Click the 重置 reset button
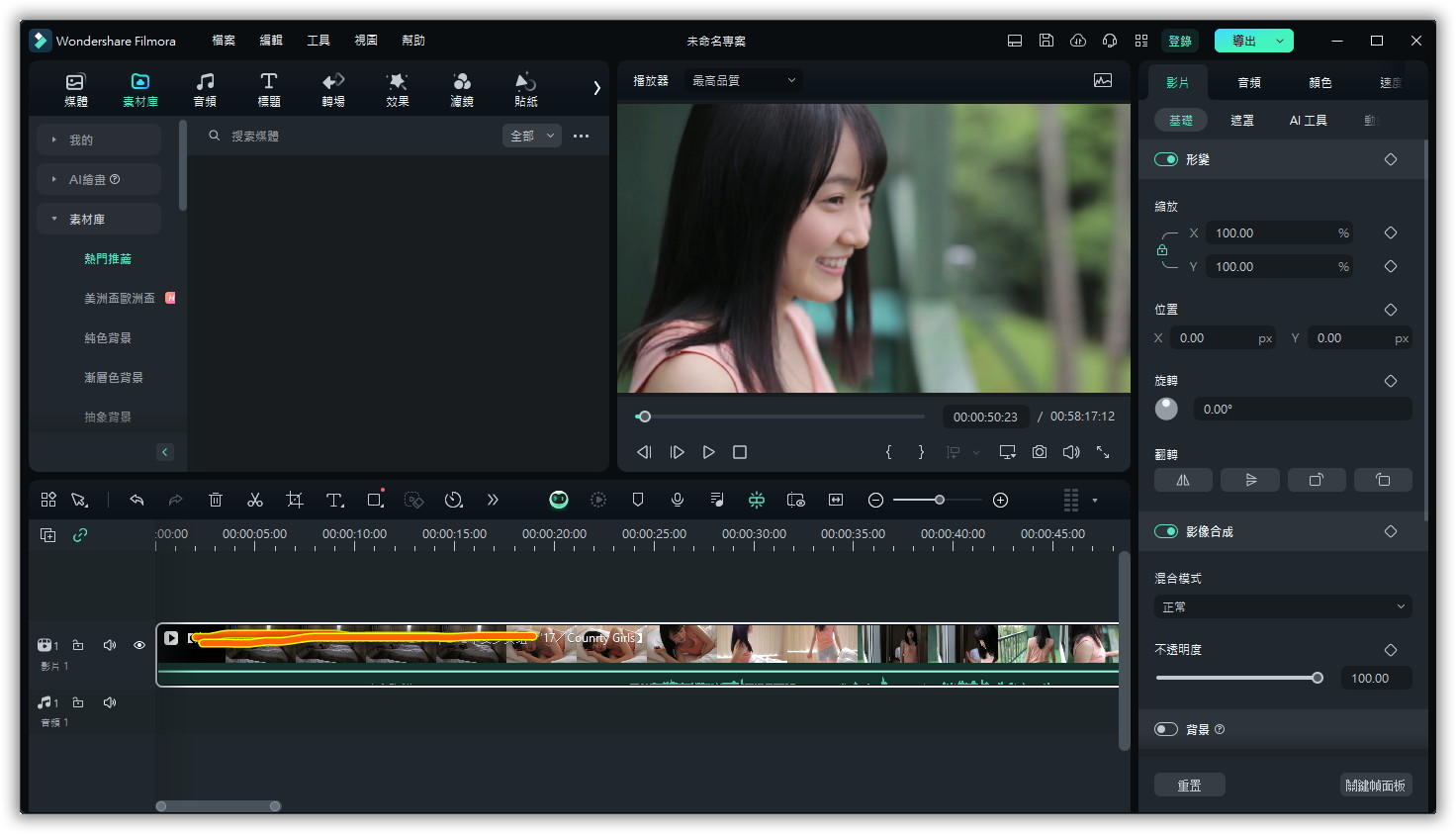 coord(1189,785)
